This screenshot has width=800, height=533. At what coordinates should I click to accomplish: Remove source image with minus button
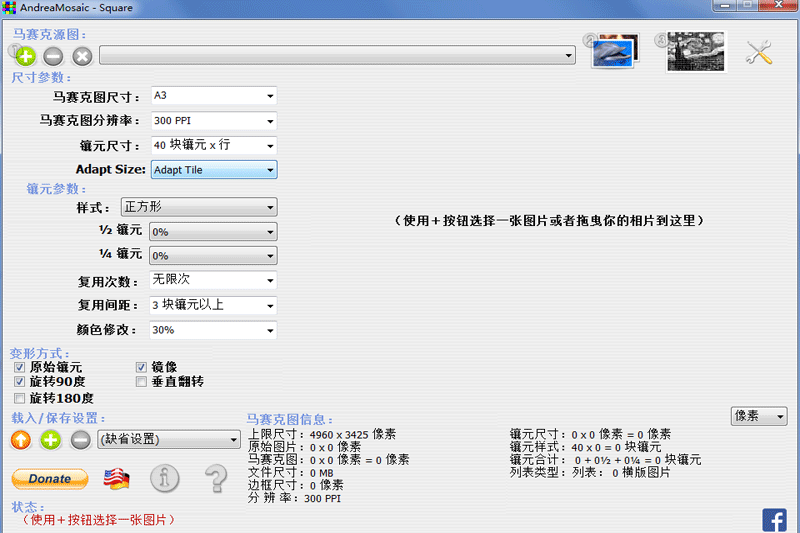click(x=53, y=56)
